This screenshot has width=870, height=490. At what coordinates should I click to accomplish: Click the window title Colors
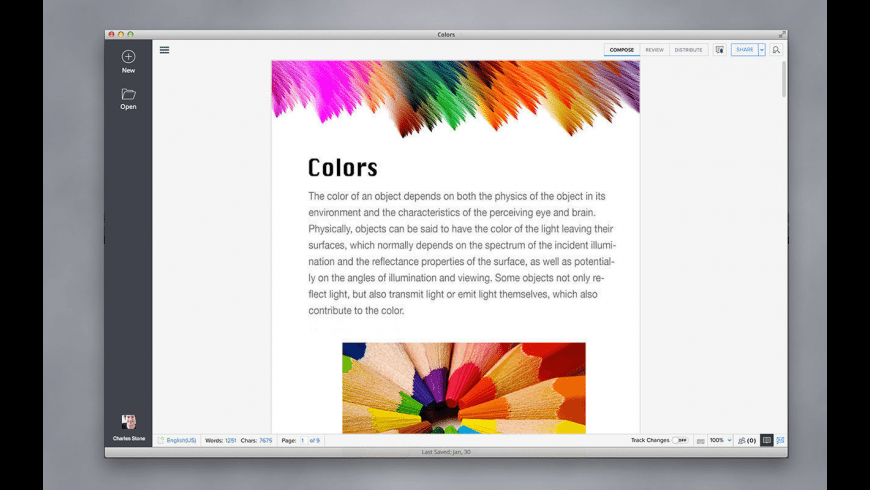point(446,34)
